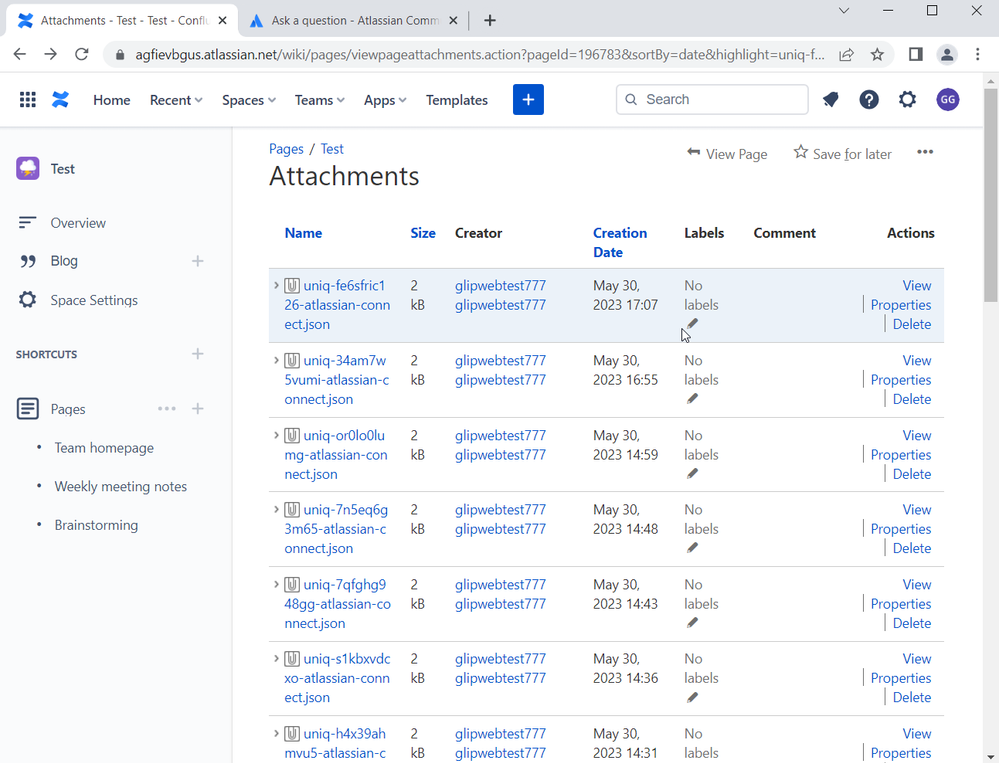
Task: Close the Attachments browser tab
Action: [x=222, y=20]
